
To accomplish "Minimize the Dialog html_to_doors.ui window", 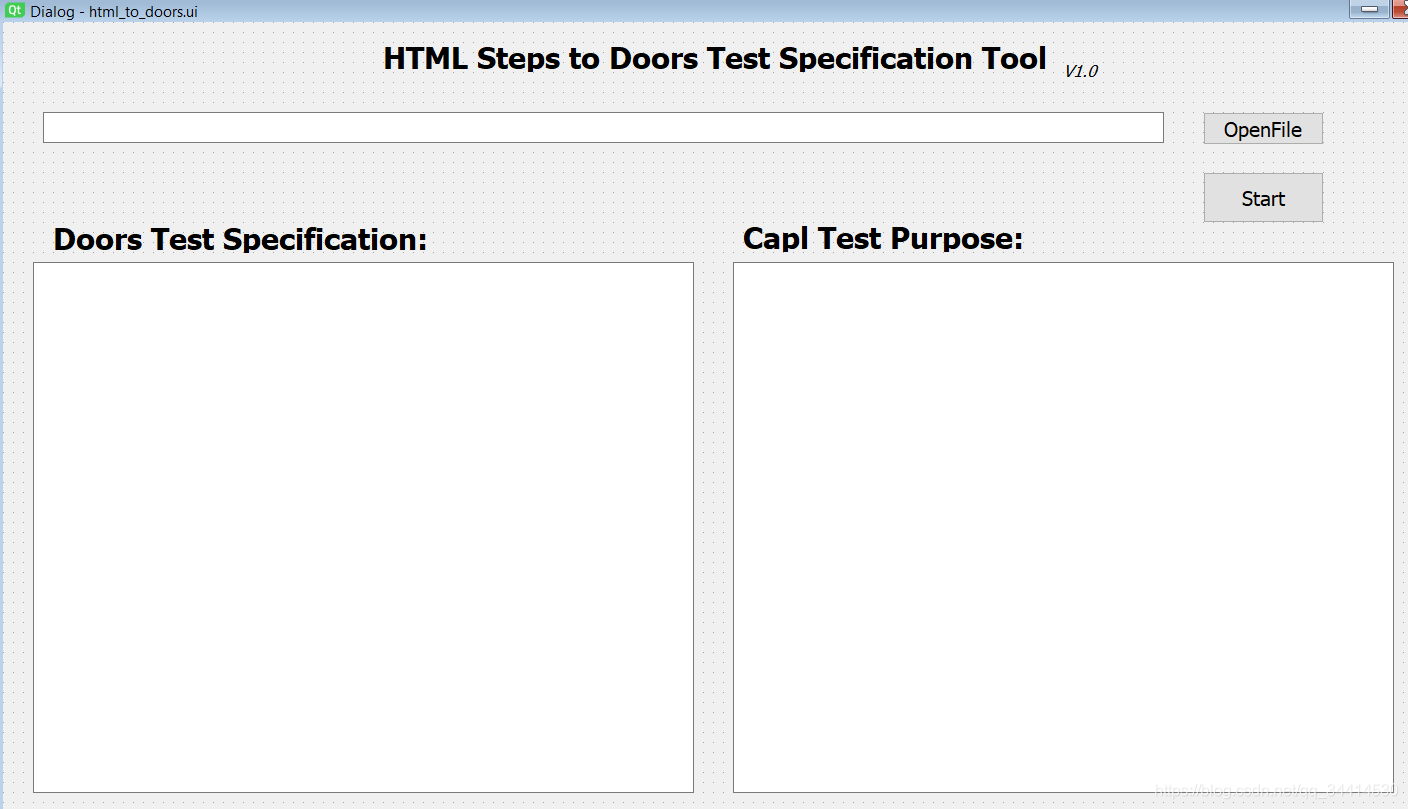I will point(1369,9).
